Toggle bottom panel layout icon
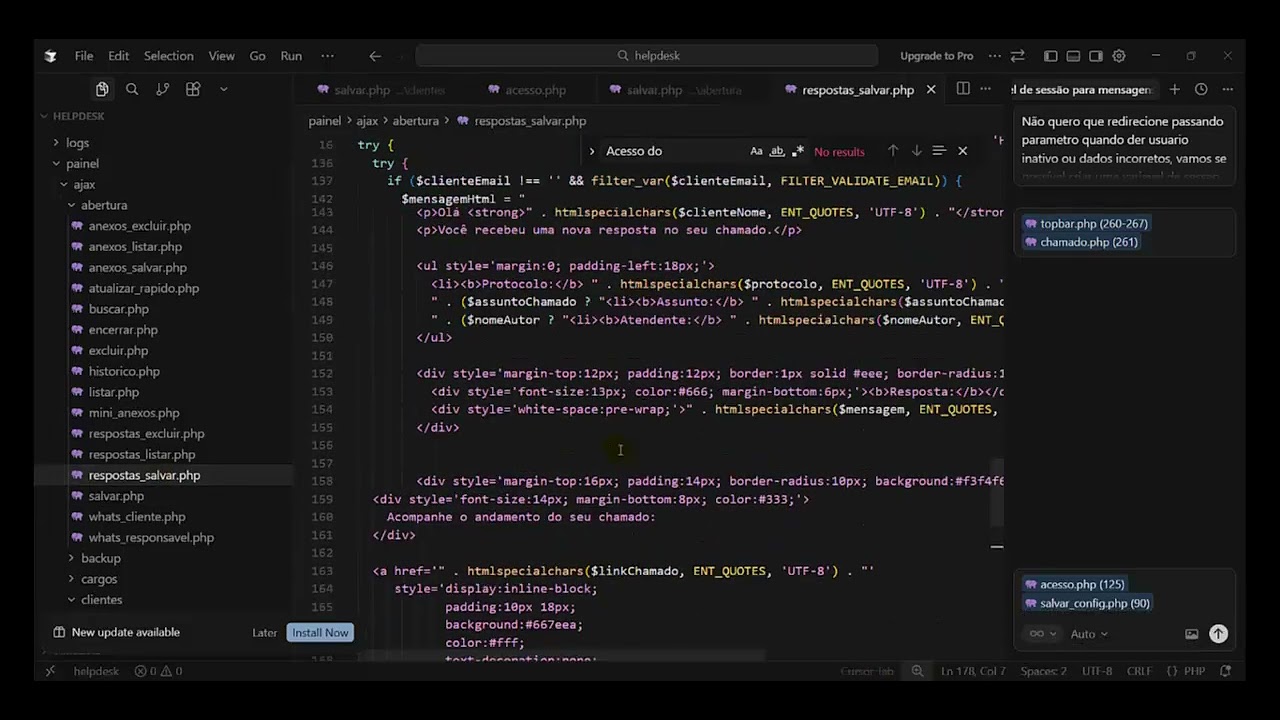This screenshot has width=1280, height=720. point(1073,56)
